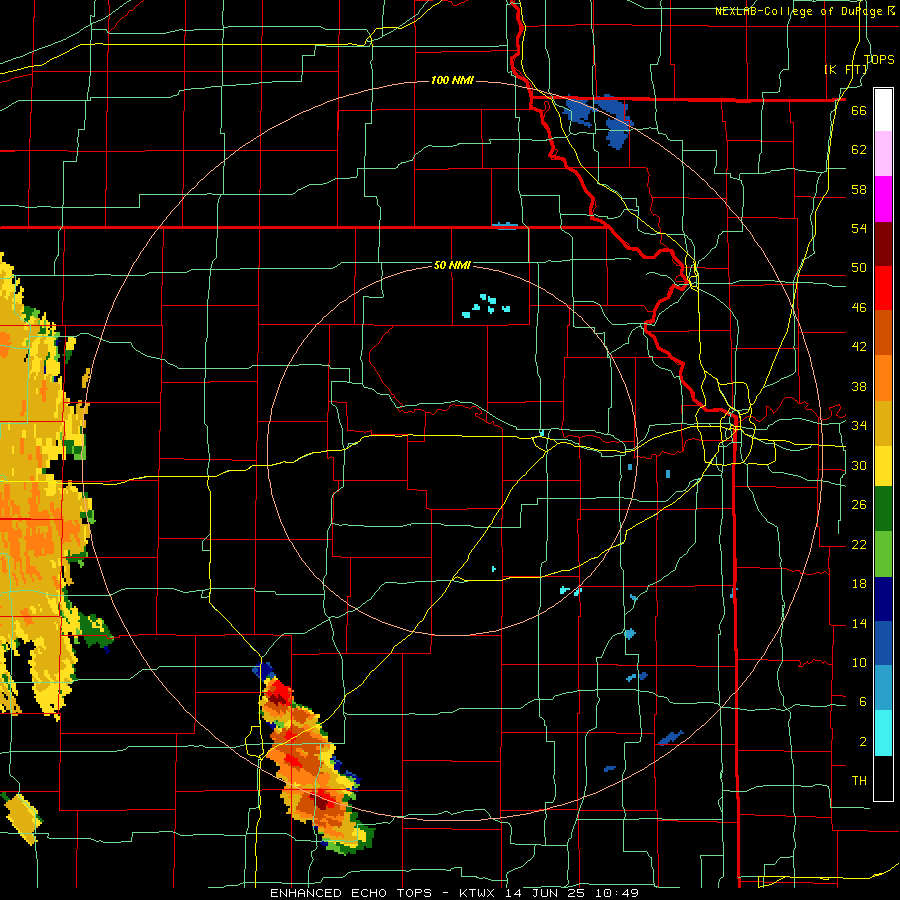
Task: Click the 62 value on the legend
Action: point(859,150)
